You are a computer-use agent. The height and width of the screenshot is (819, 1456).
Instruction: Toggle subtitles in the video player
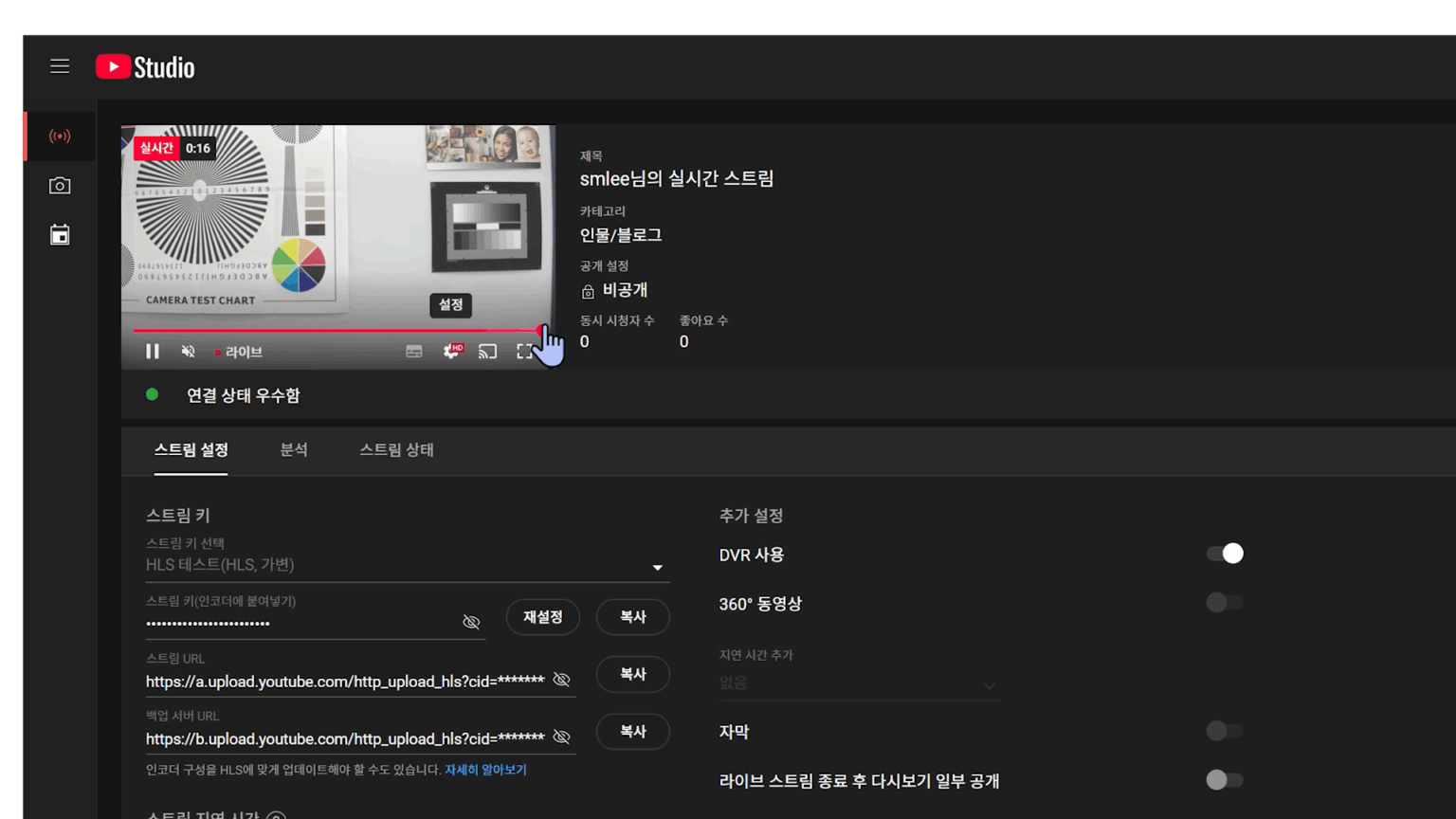pyautogui.click(x=413, y=351)
